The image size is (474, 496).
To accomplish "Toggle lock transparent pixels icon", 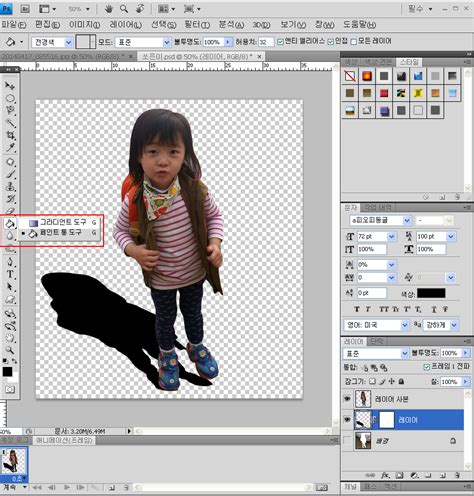I will tap(372, 381).
